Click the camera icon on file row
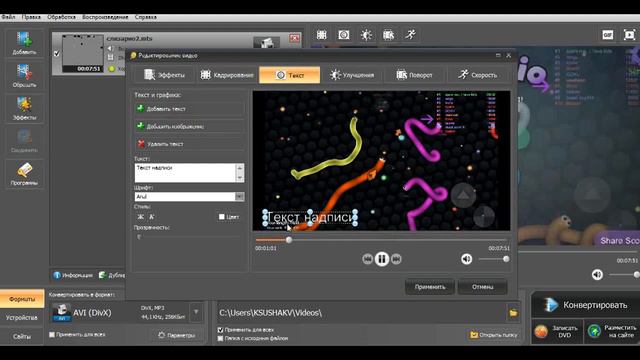The width and height of the screenshot is (640, 360). click(266, 42)
